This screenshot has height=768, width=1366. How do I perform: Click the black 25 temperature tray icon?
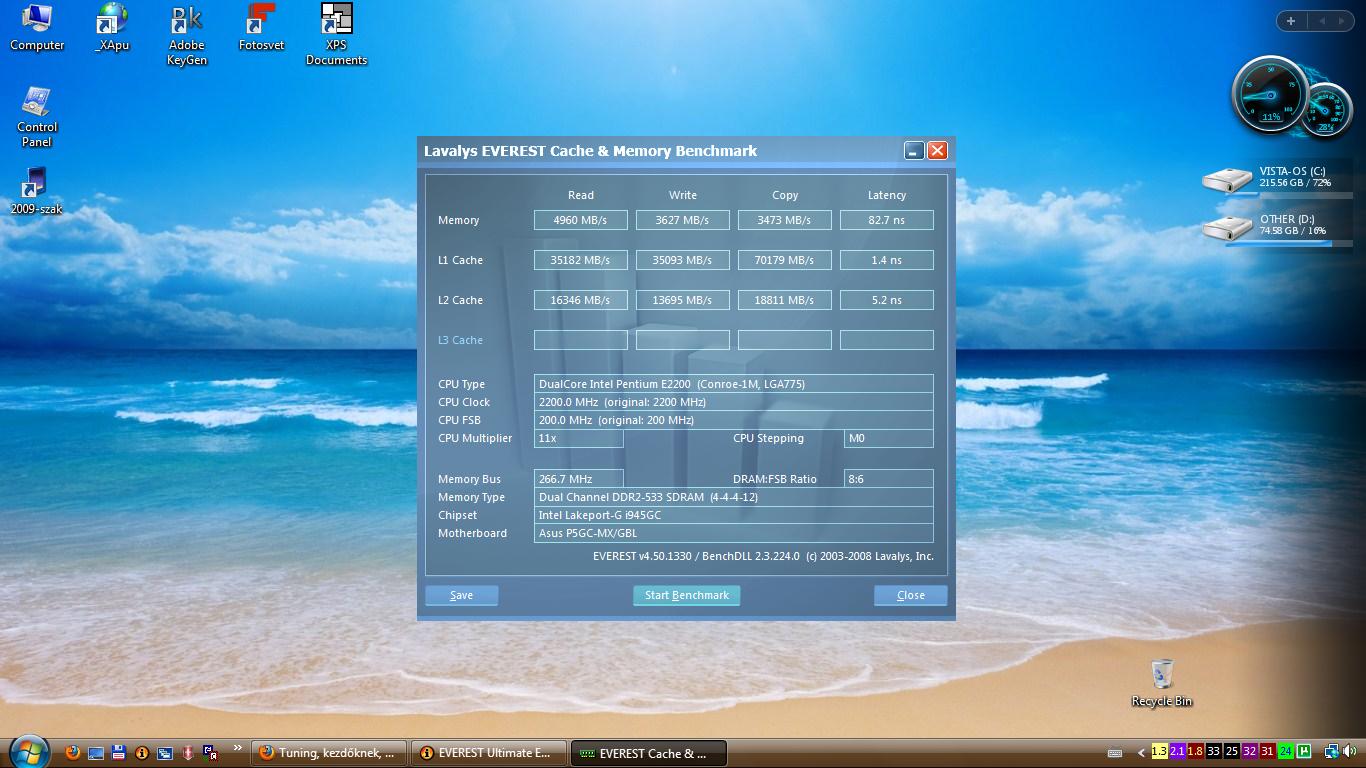point(1232,752)
